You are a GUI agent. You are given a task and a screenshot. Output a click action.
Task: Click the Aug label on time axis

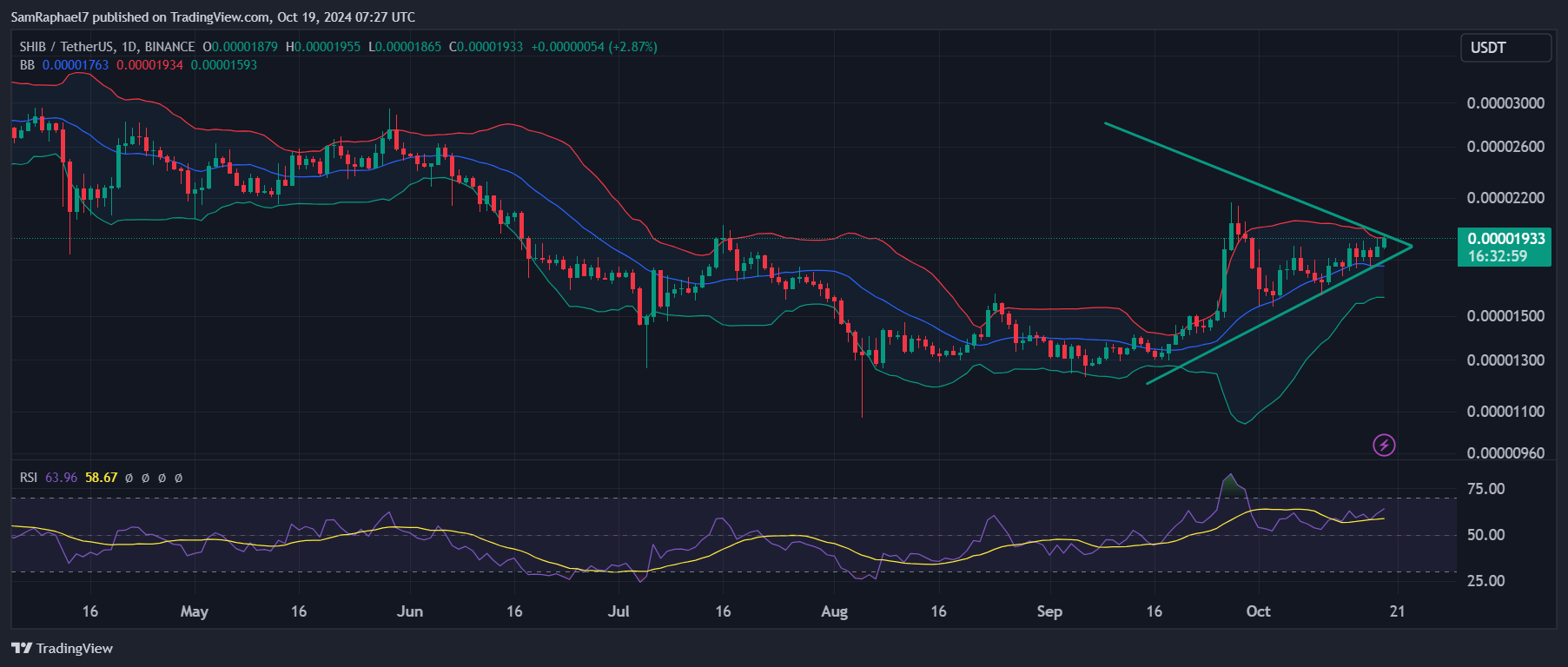click(x=834, y=611)
